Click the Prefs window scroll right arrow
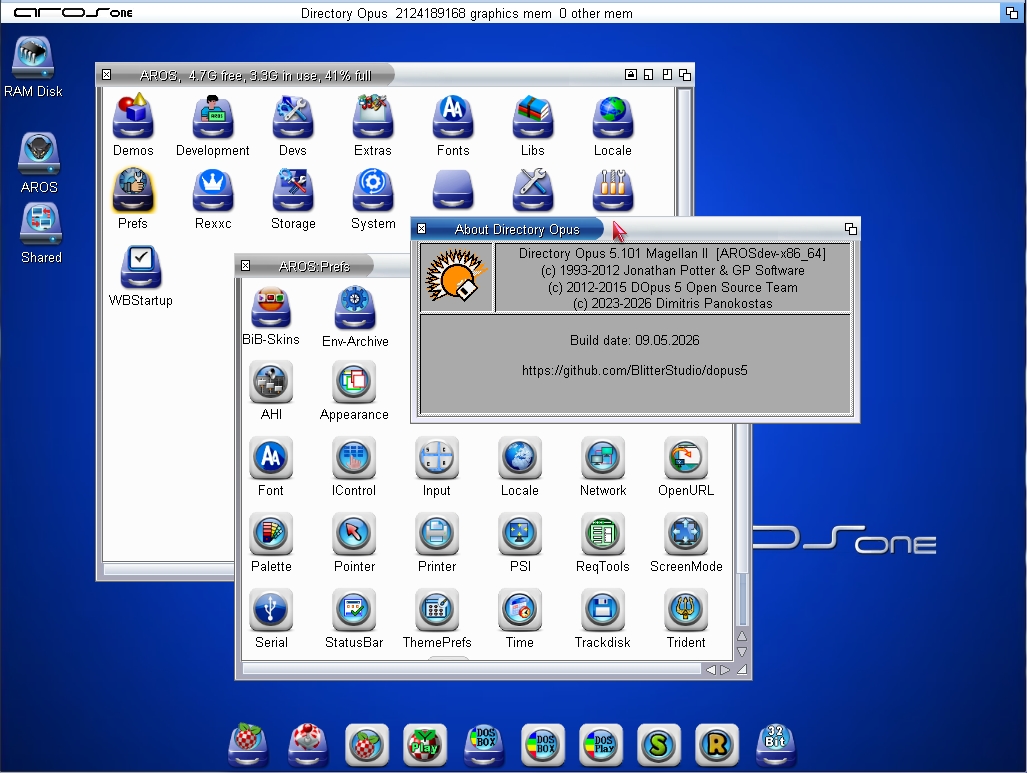1027x773 pixels. click(x=725, y=669)
